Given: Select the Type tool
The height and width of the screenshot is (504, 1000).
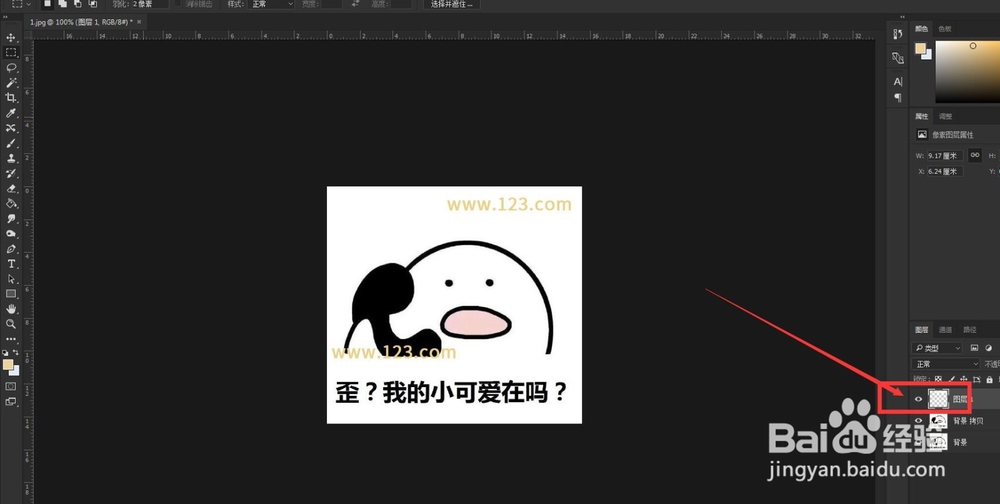Looking at the screenshot, I should 11,264.
